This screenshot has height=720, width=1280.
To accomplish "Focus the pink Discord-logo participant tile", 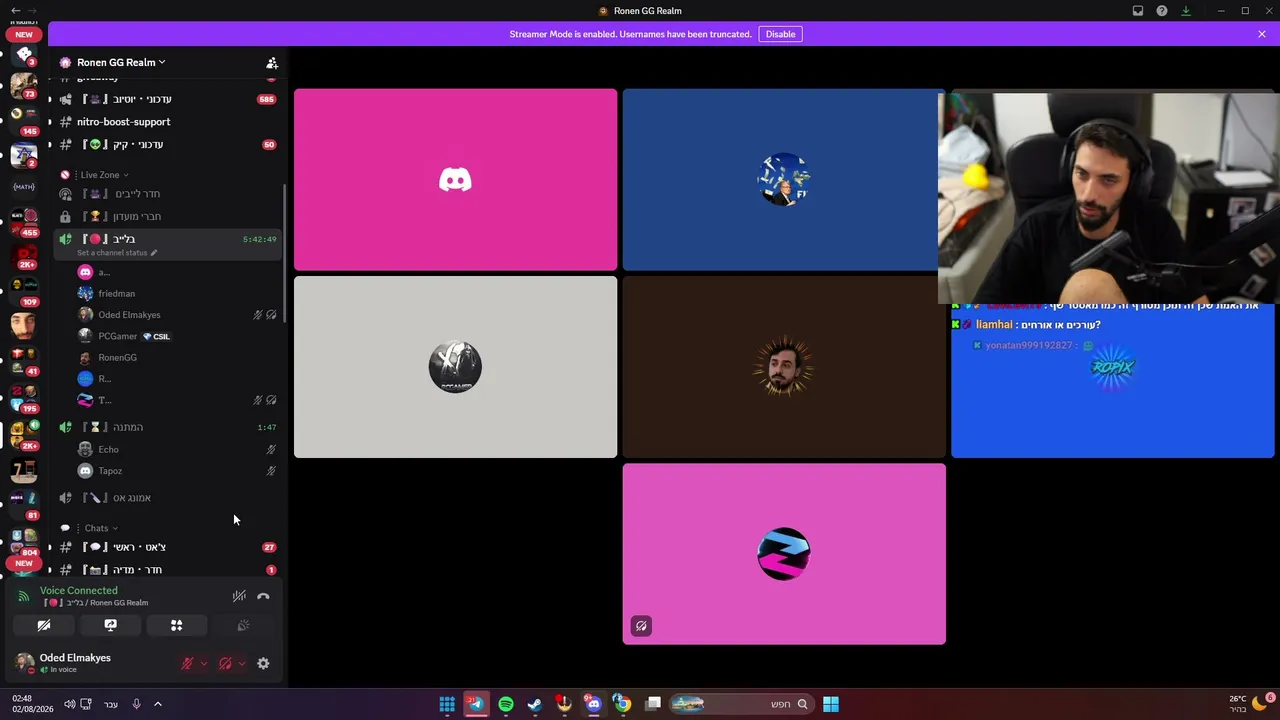I will [455, 180].
